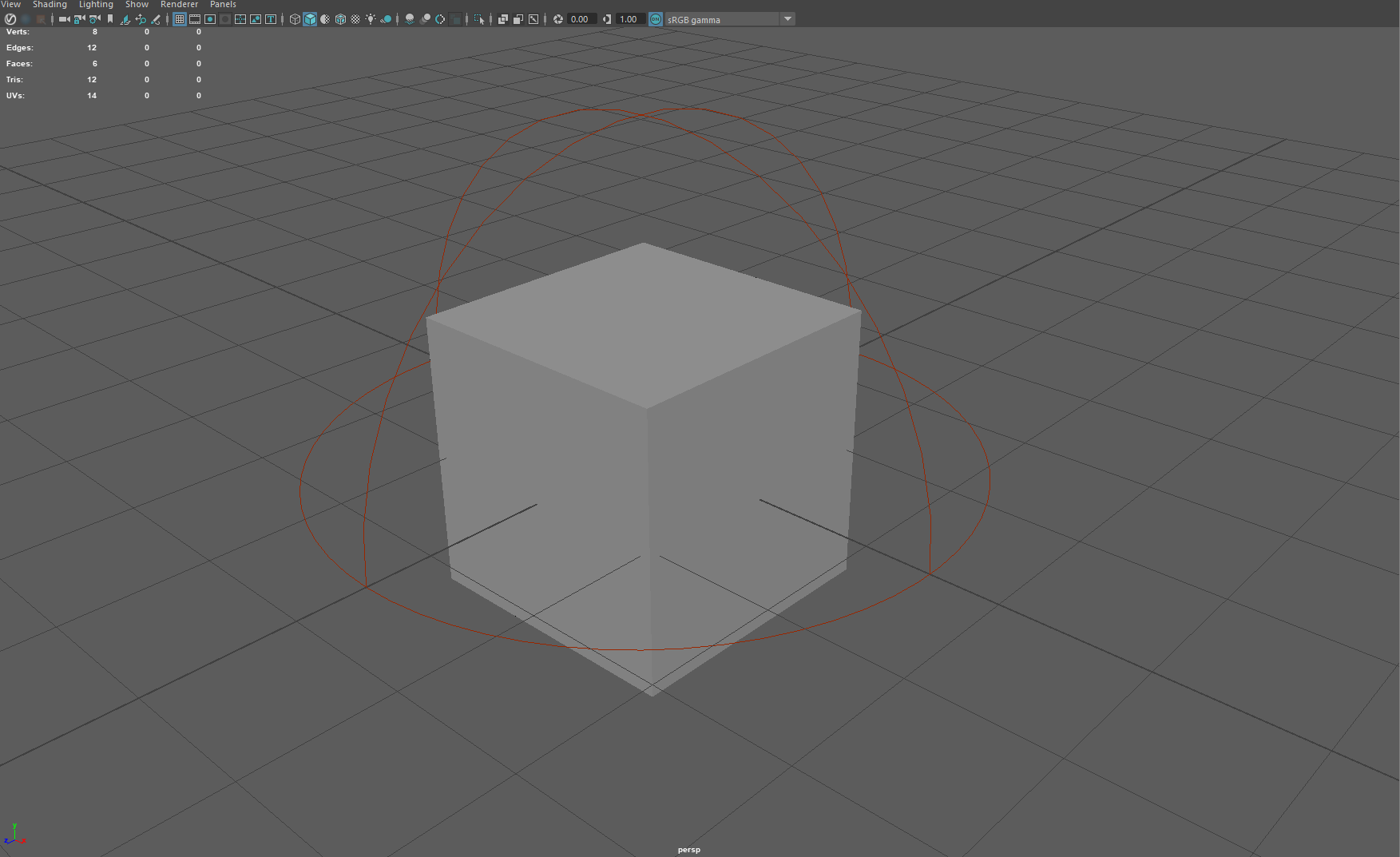
Task: Click the 'UVs:' heads-up label
Action: (15, 96)
